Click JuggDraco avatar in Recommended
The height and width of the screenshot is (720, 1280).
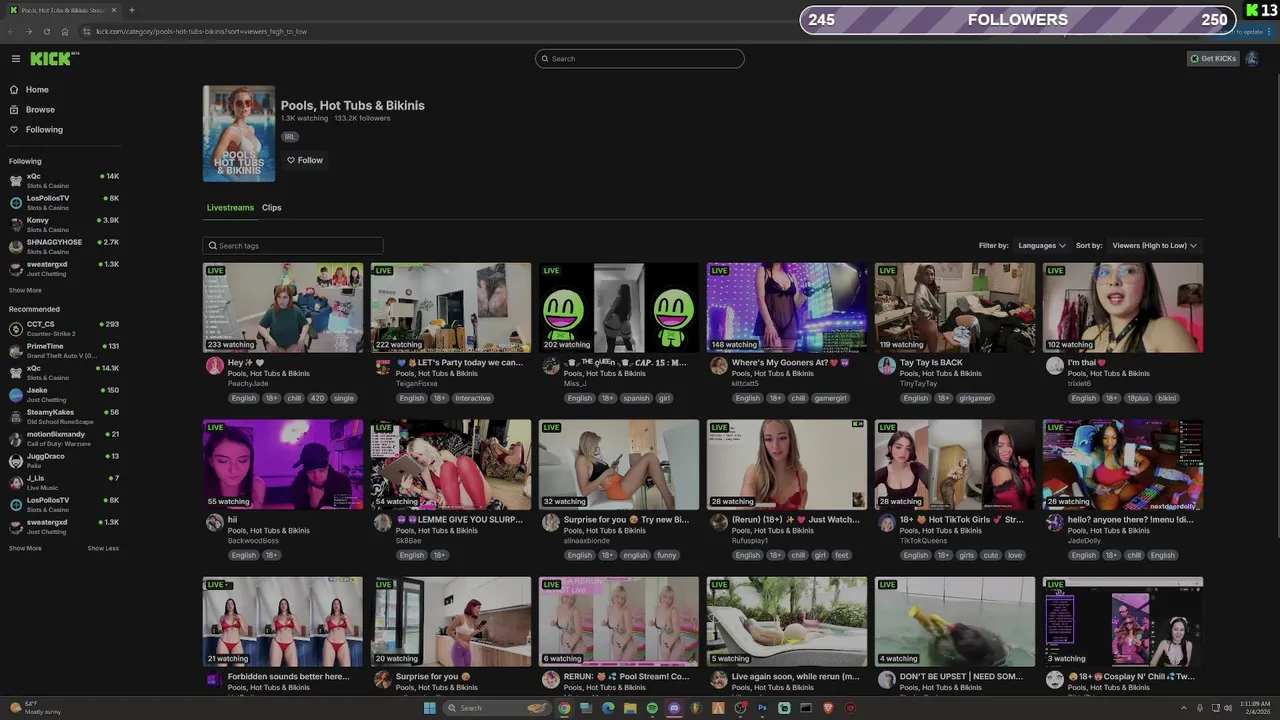(16, 461)
